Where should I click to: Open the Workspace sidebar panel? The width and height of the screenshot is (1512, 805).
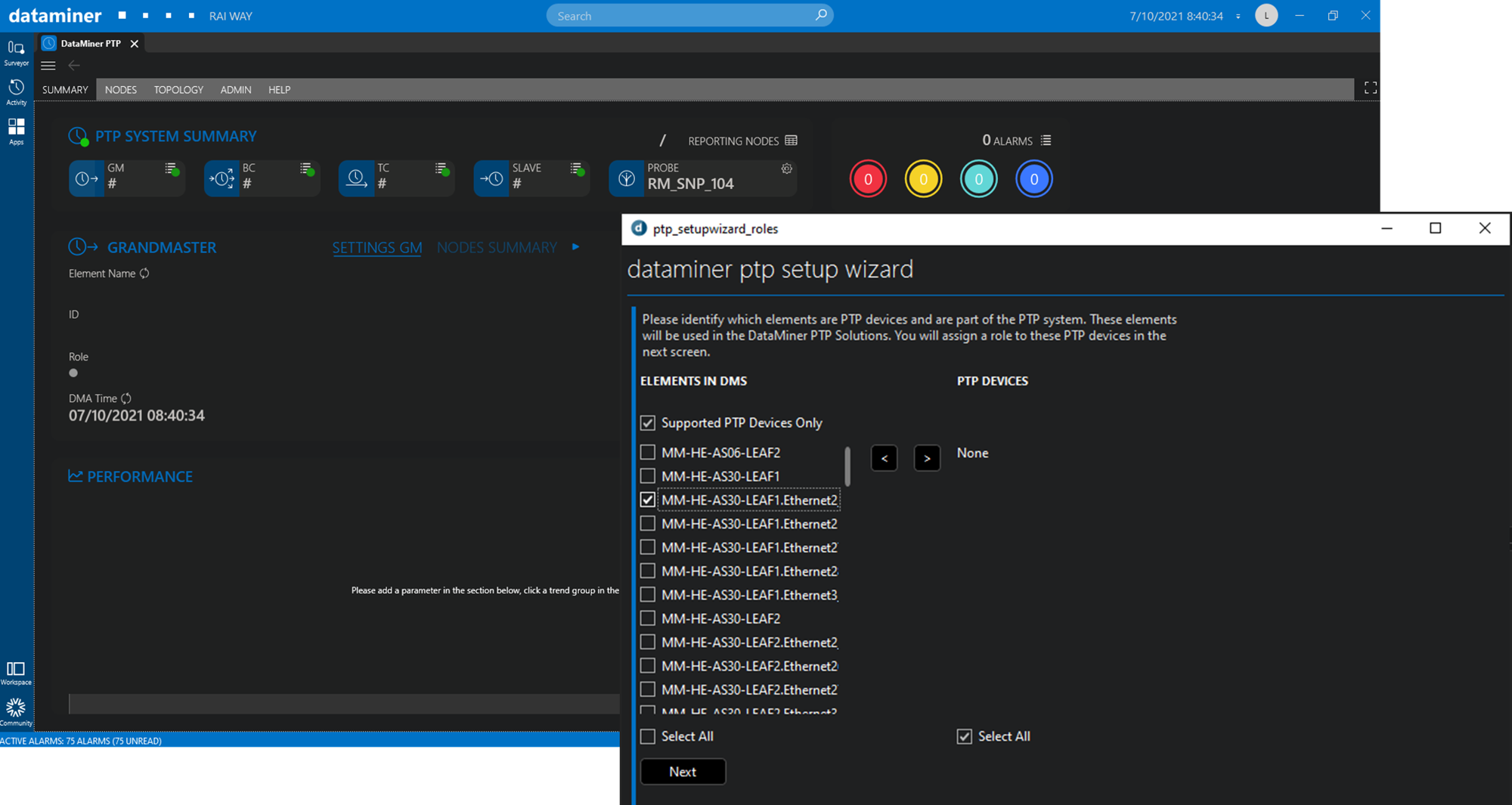click(x=16, y=673)
